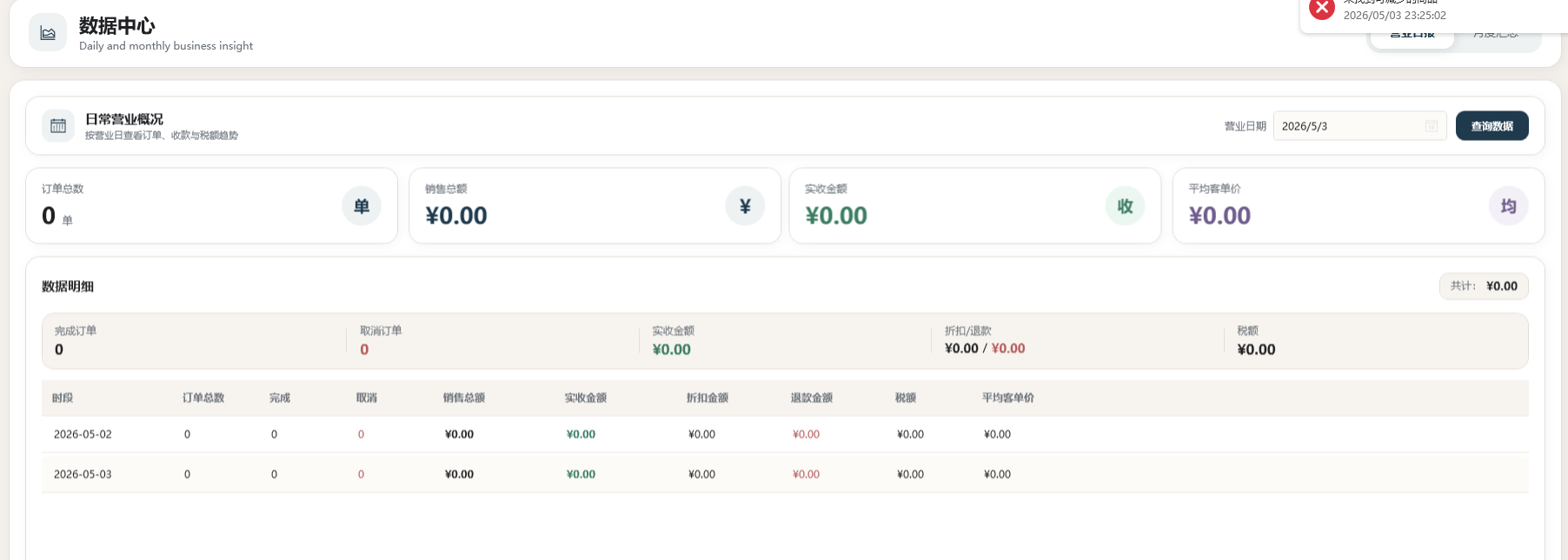Click the green ¥0.00 in top 实收金额 card

coord(836,216)
